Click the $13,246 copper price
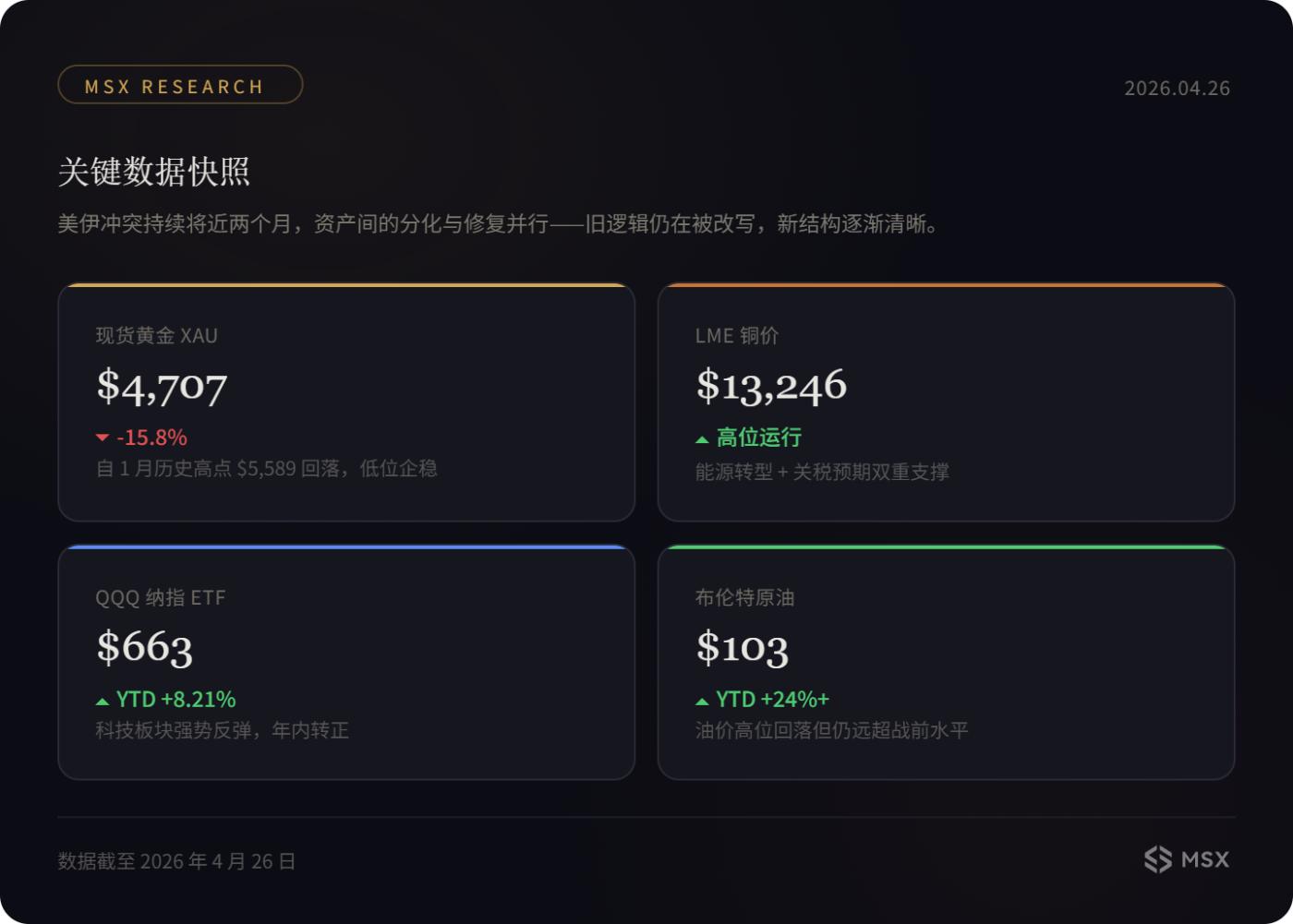The width and height of the screenshot is (1293, 924). point(771,386)
